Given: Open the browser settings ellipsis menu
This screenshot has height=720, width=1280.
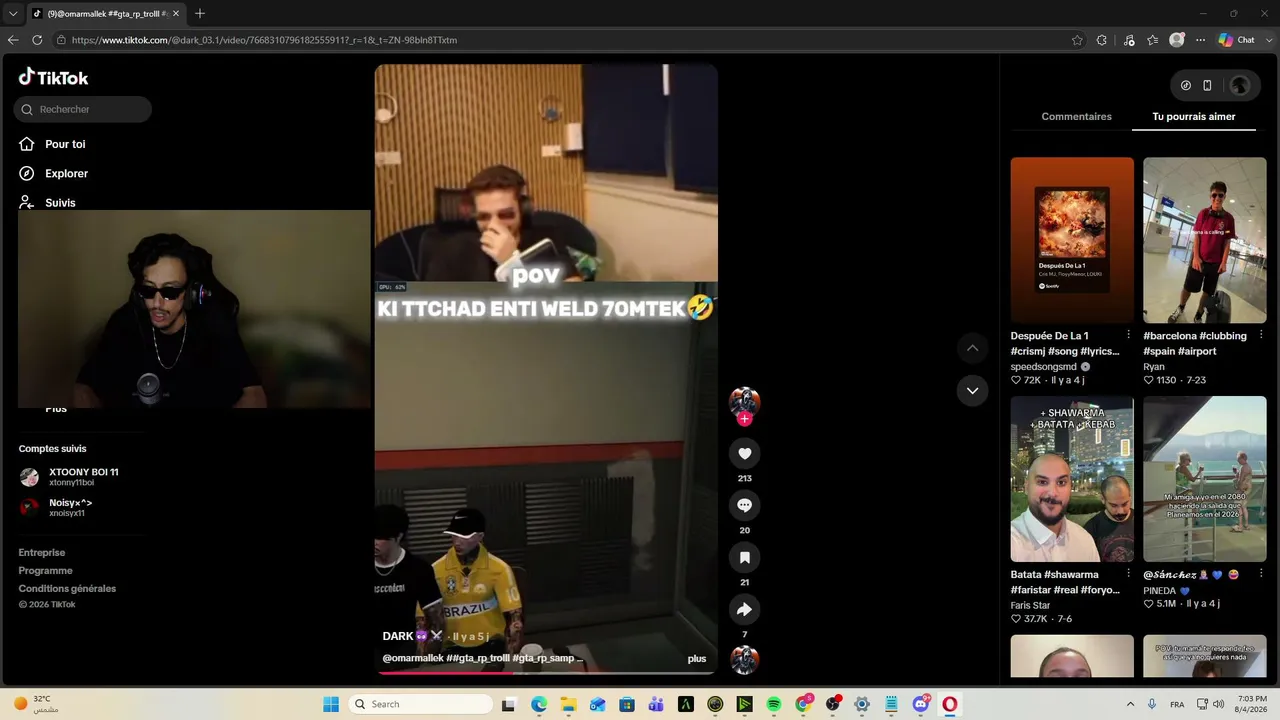Looking at the screenshot, I should pyautogui.click(x=1200, y=40).
